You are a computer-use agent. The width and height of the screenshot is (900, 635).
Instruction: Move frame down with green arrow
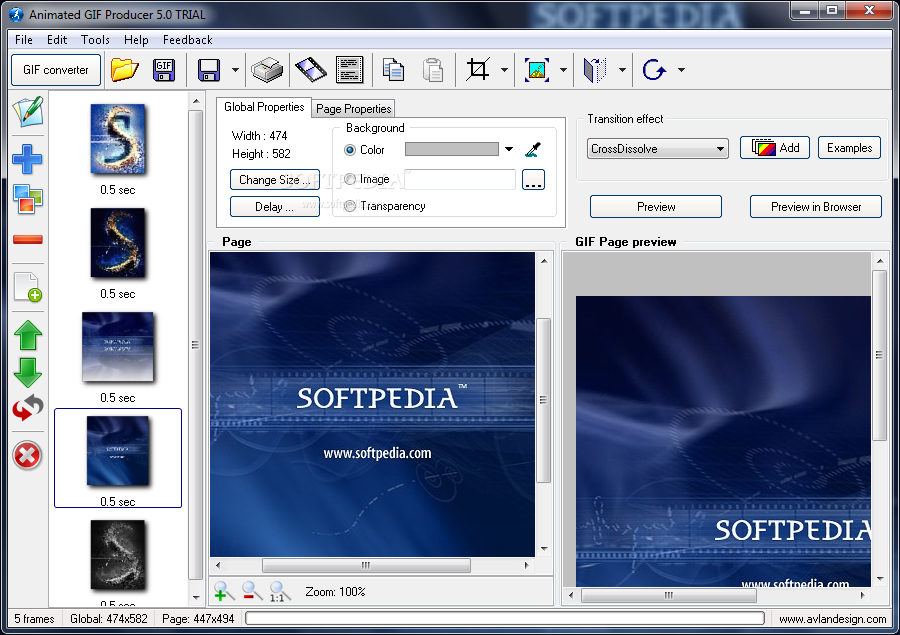[x=28, y=373]
